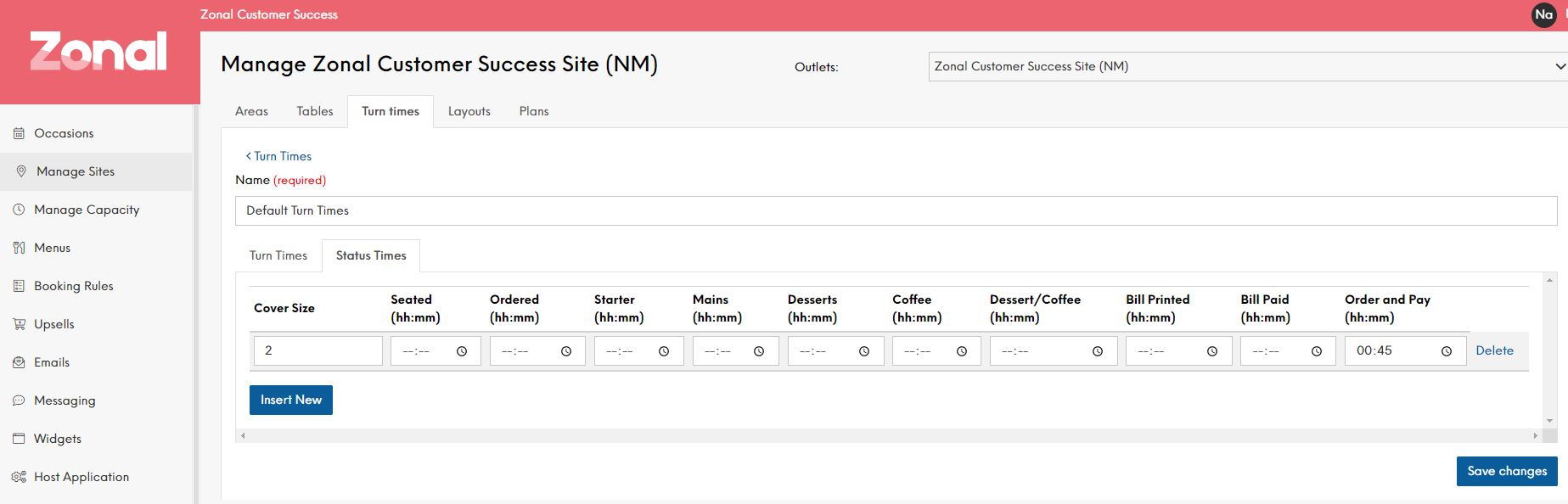Open the Tables tab
Viewport: 1568px width, 504px height.
pos(314,111)
